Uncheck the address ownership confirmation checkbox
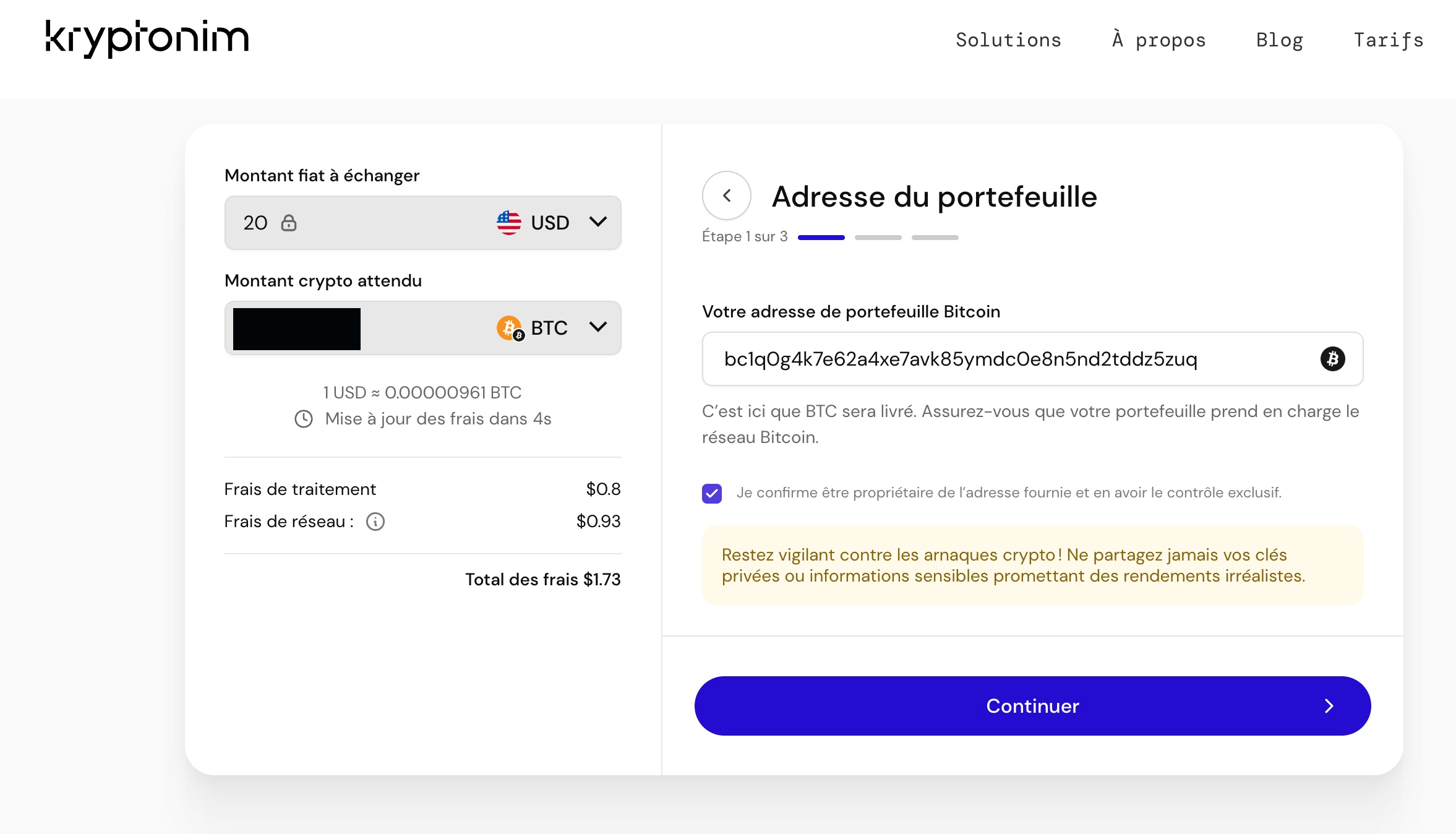Viewport: 1456px width, 834px height. click(712, 493)
